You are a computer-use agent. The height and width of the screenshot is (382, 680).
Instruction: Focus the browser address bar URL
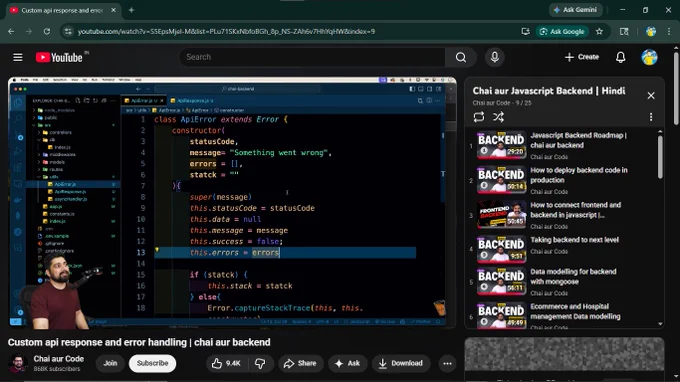226,32
